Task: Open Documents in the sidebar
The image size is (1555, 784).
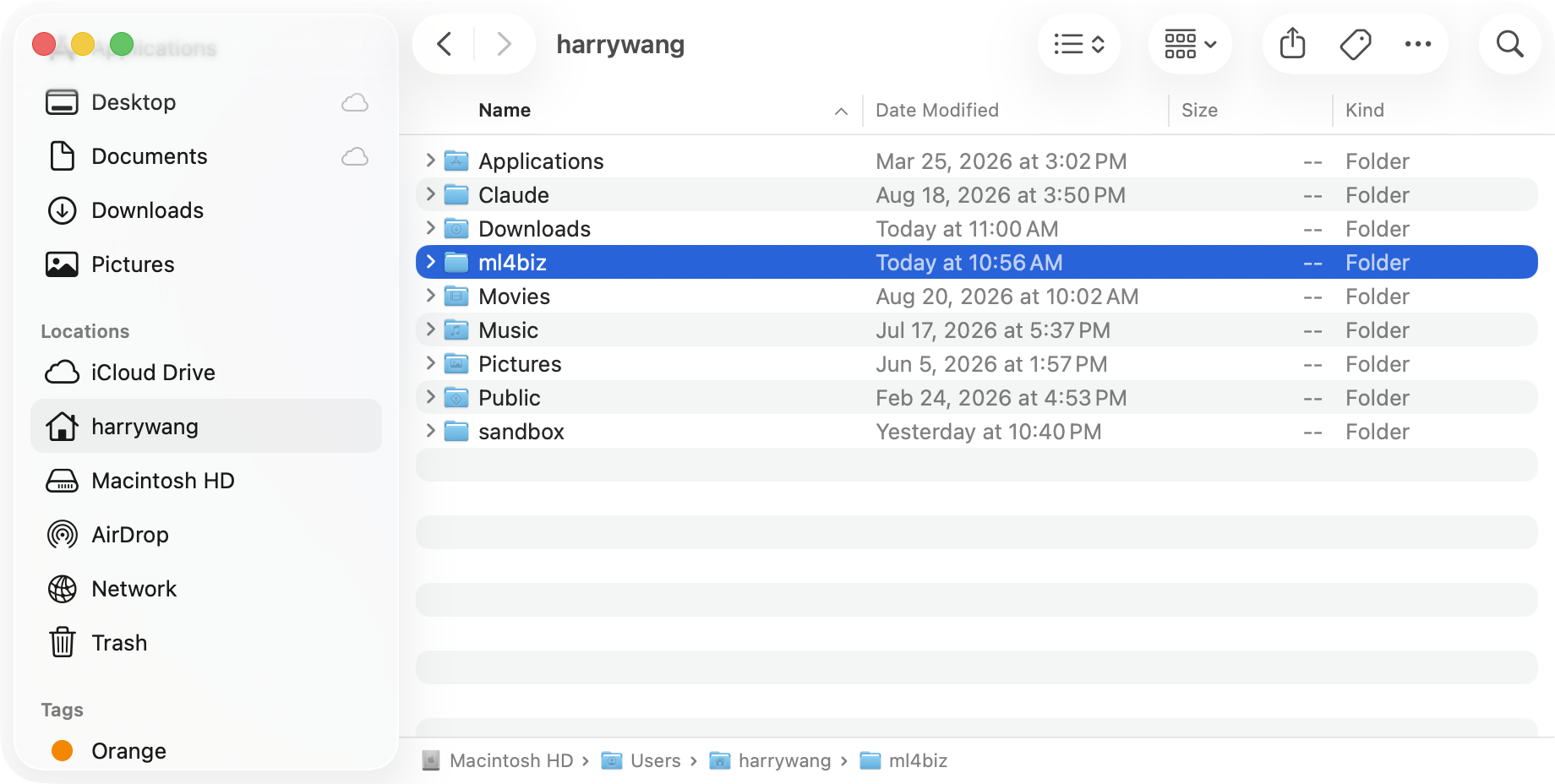Action: pos(206,156)
